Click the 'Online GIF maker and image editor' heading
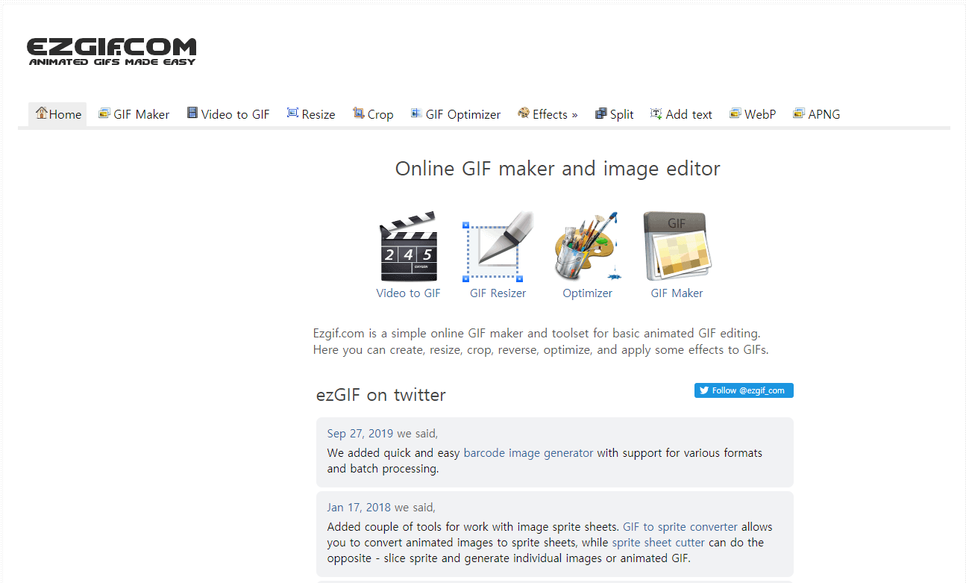 [x=558, y=169]
